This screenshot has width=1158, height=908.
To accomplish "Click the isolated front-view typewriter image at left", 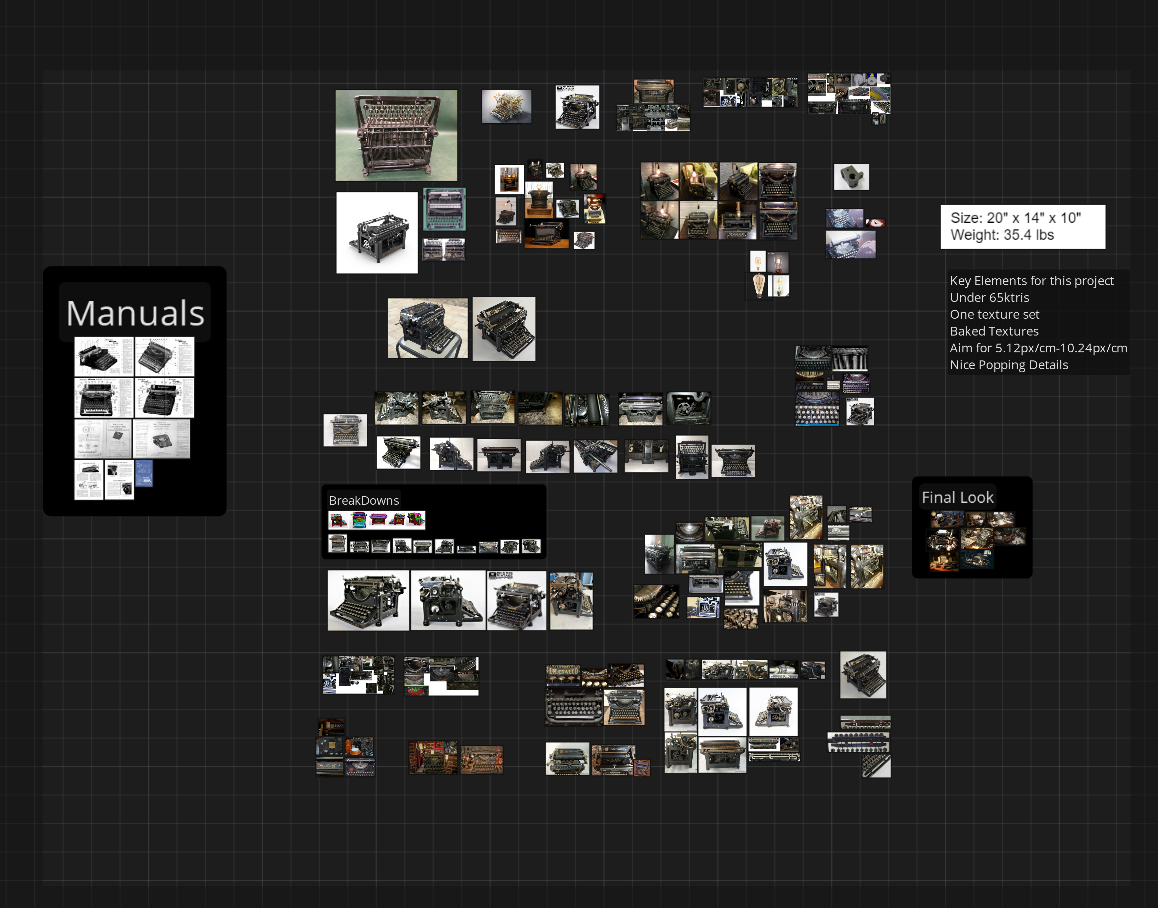I will point(345,430).
